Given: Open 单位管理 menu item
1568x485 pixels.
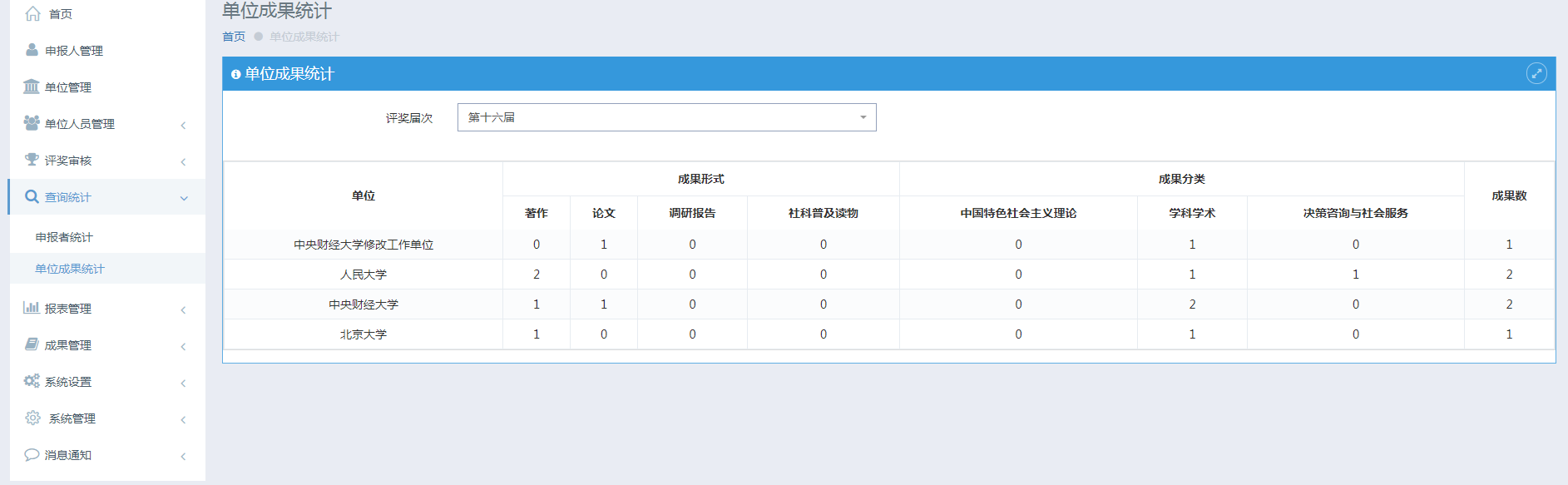Looking at the screenshot, I should pos(68,87).
